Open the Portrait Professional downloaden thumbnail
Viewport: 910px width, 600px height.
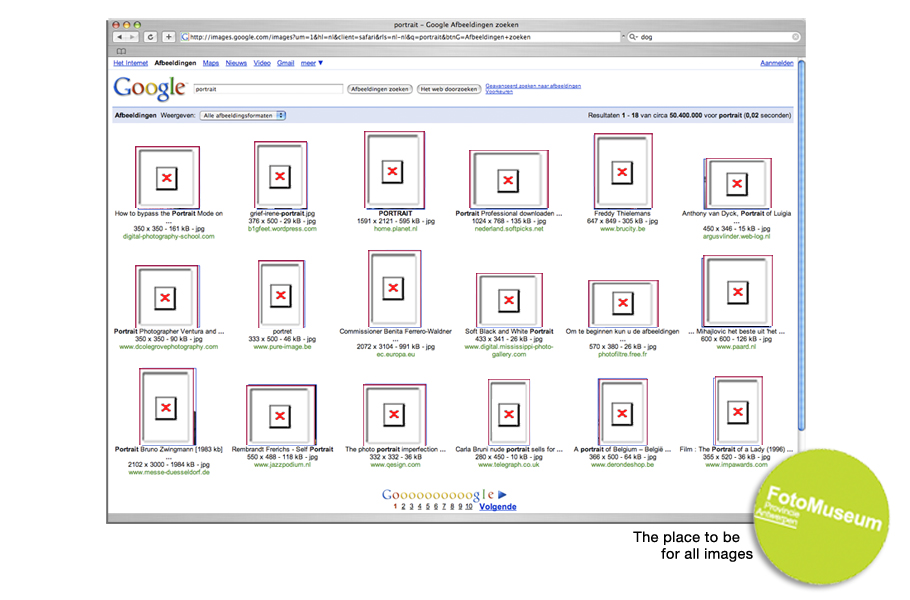[x=508, y=180]
